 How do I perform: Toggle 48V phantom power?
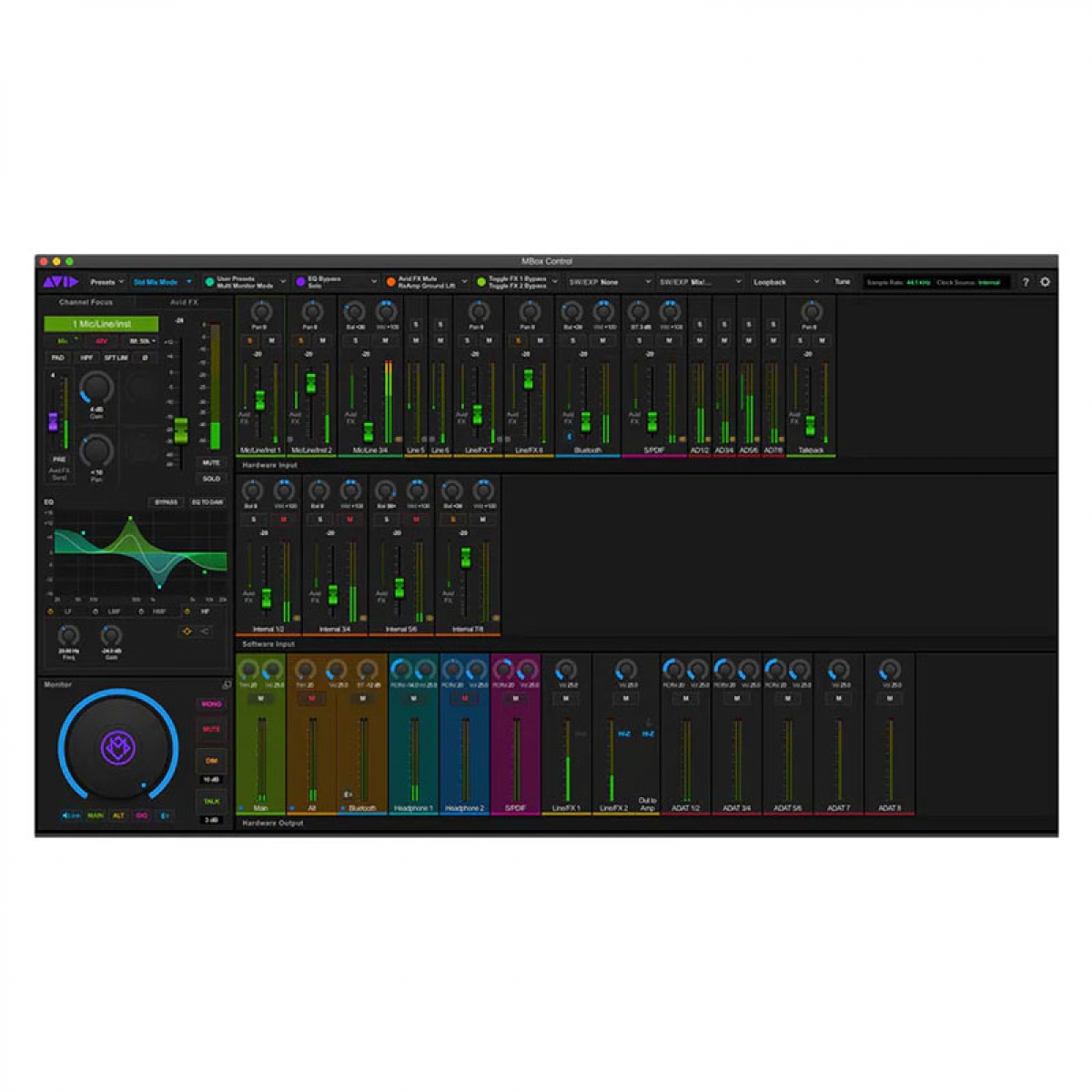tap(101, 340)
